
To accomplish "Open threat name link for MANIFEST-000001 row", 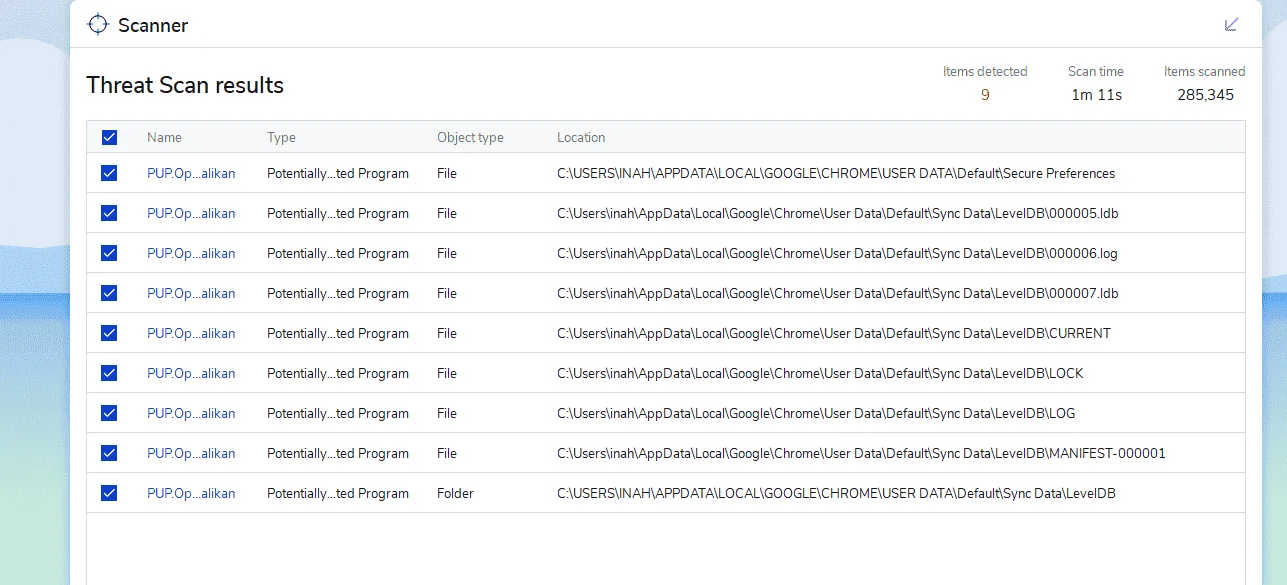I will click(x=191, y=453).
